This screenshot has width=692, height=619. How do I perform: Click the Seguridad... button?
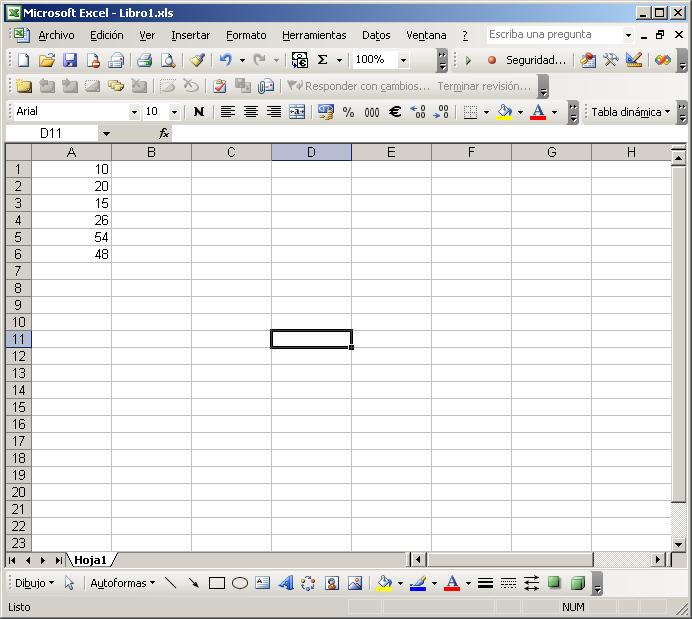(535, 60)
